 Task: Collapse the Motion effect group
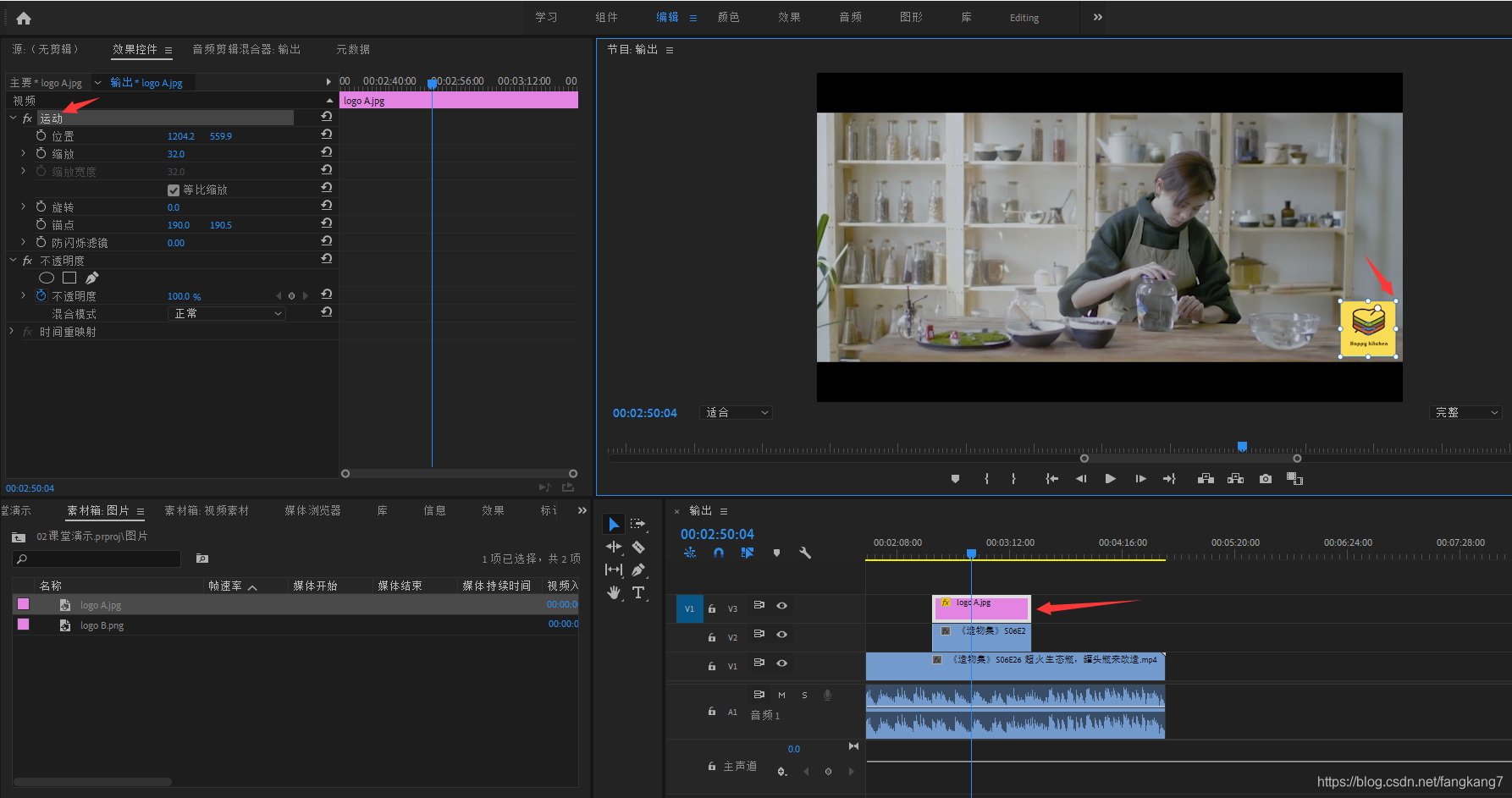pos(13,118)
